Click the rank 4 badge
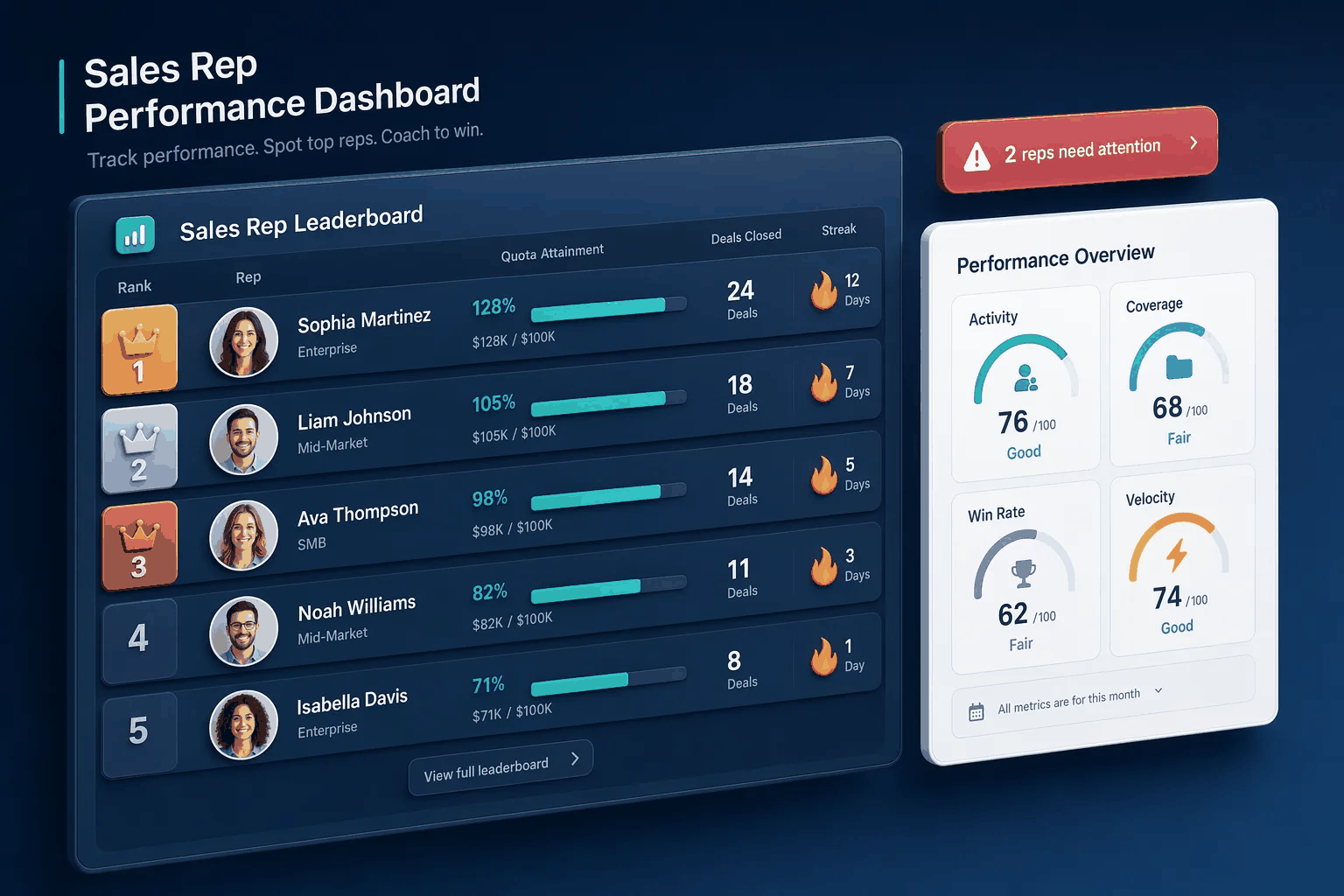This screenshot has width=1344, height=896. point(139,640)
